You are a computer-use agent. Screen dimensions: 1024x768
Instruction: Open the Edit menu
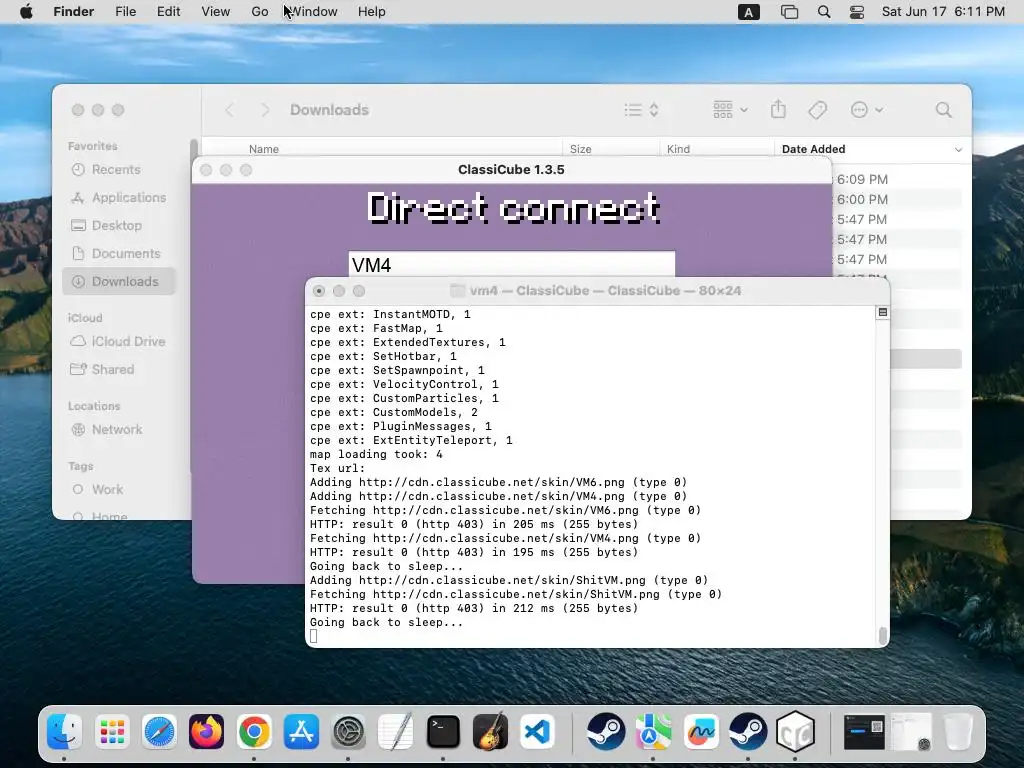pyautogui.click(x=168, y=12)
